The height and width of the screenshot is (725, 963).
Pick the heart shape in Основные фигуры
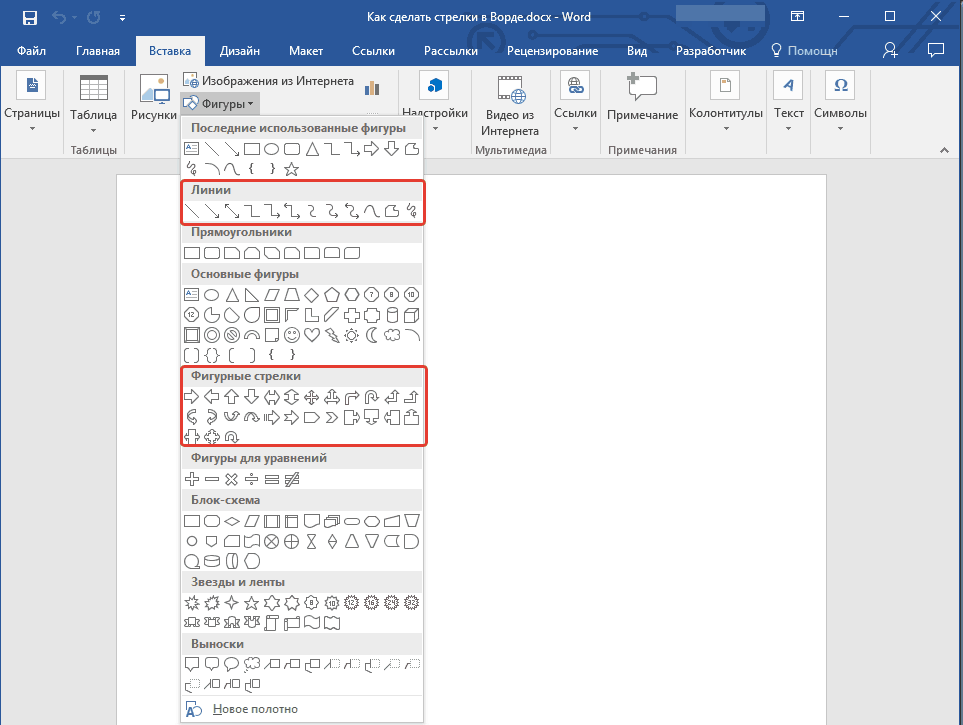click(311, 334)
